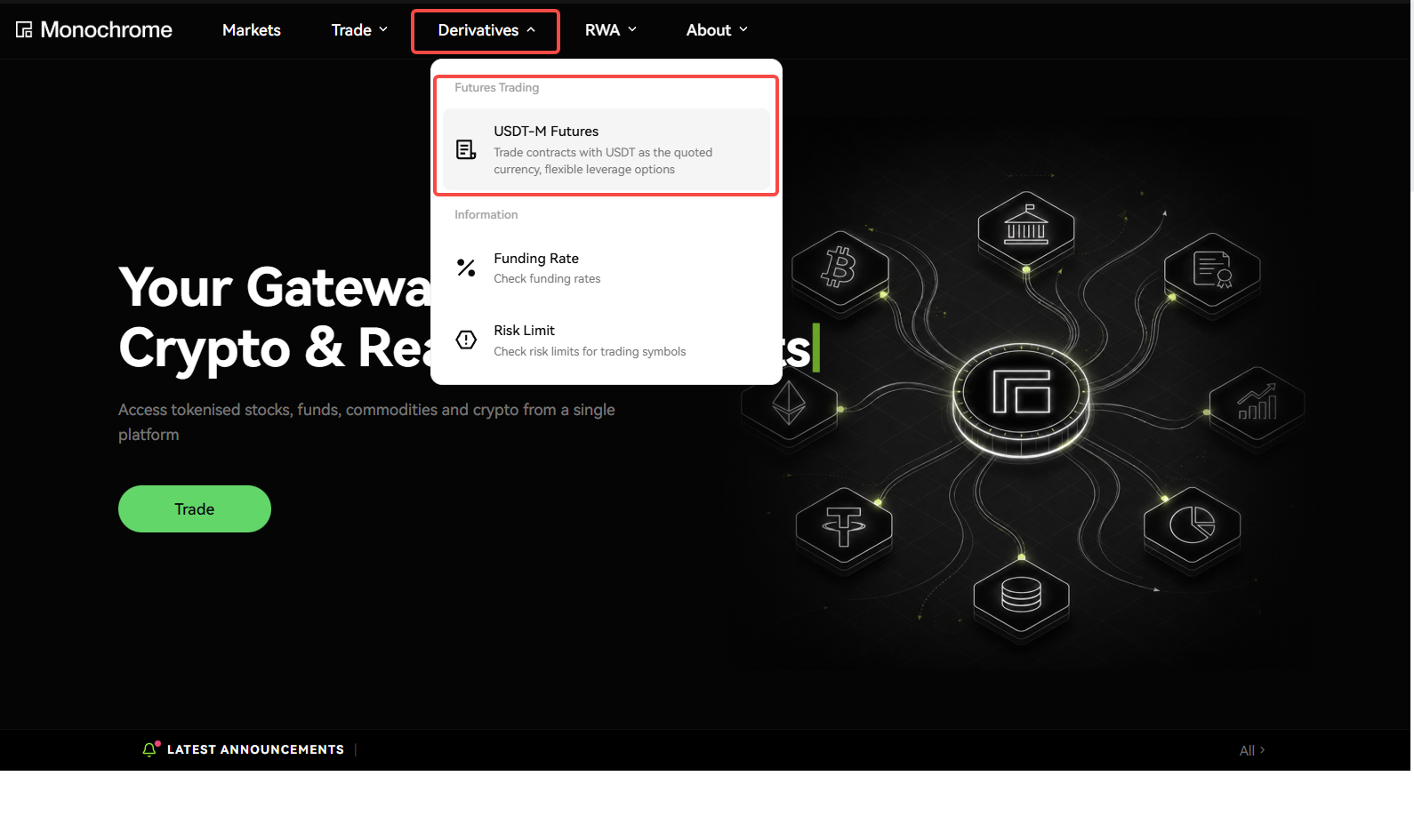Click the 'Trade contracts with USDT' description
The width and height of the screenshot is (1414, 840).
tap(603, 161)
